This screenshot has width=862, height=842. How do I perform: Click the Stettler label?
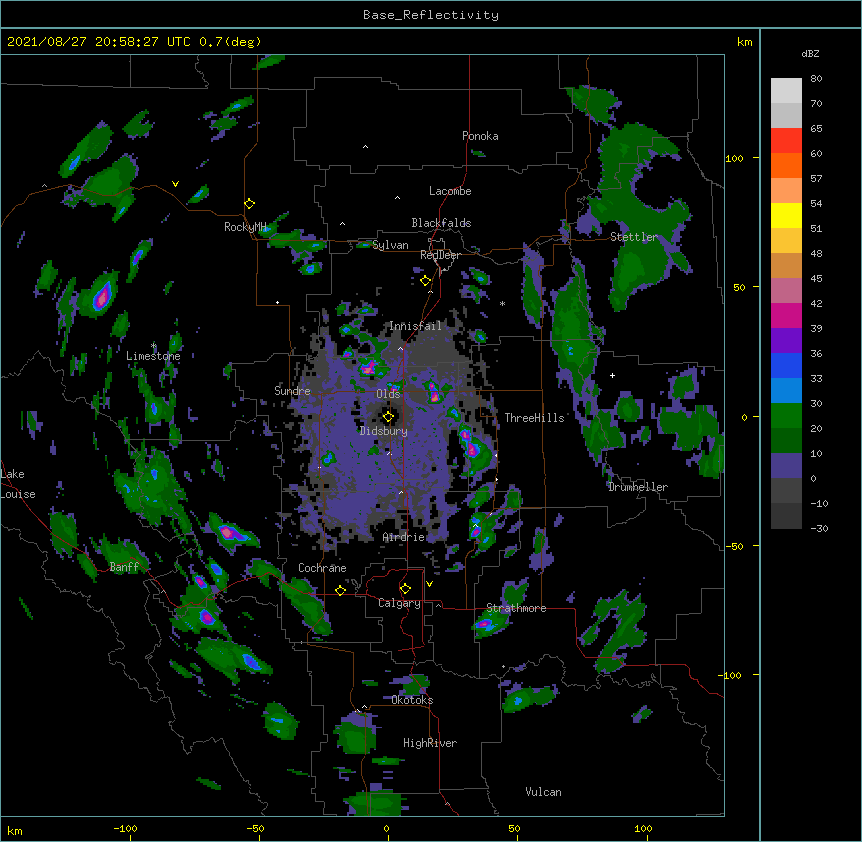634,237
